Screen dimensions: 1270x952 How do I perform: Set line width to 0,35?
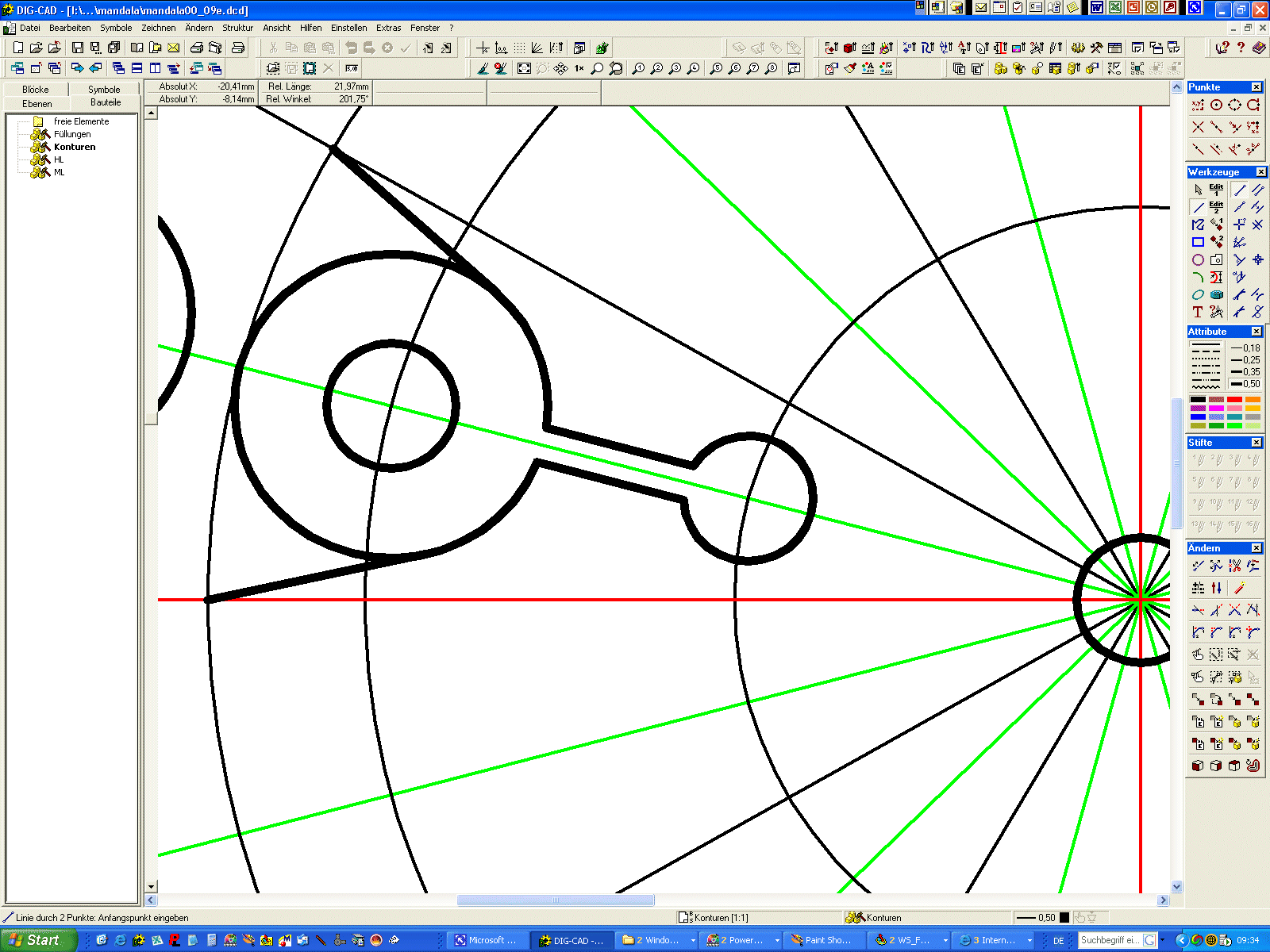pyautogui.click(x=1245, y=372)
